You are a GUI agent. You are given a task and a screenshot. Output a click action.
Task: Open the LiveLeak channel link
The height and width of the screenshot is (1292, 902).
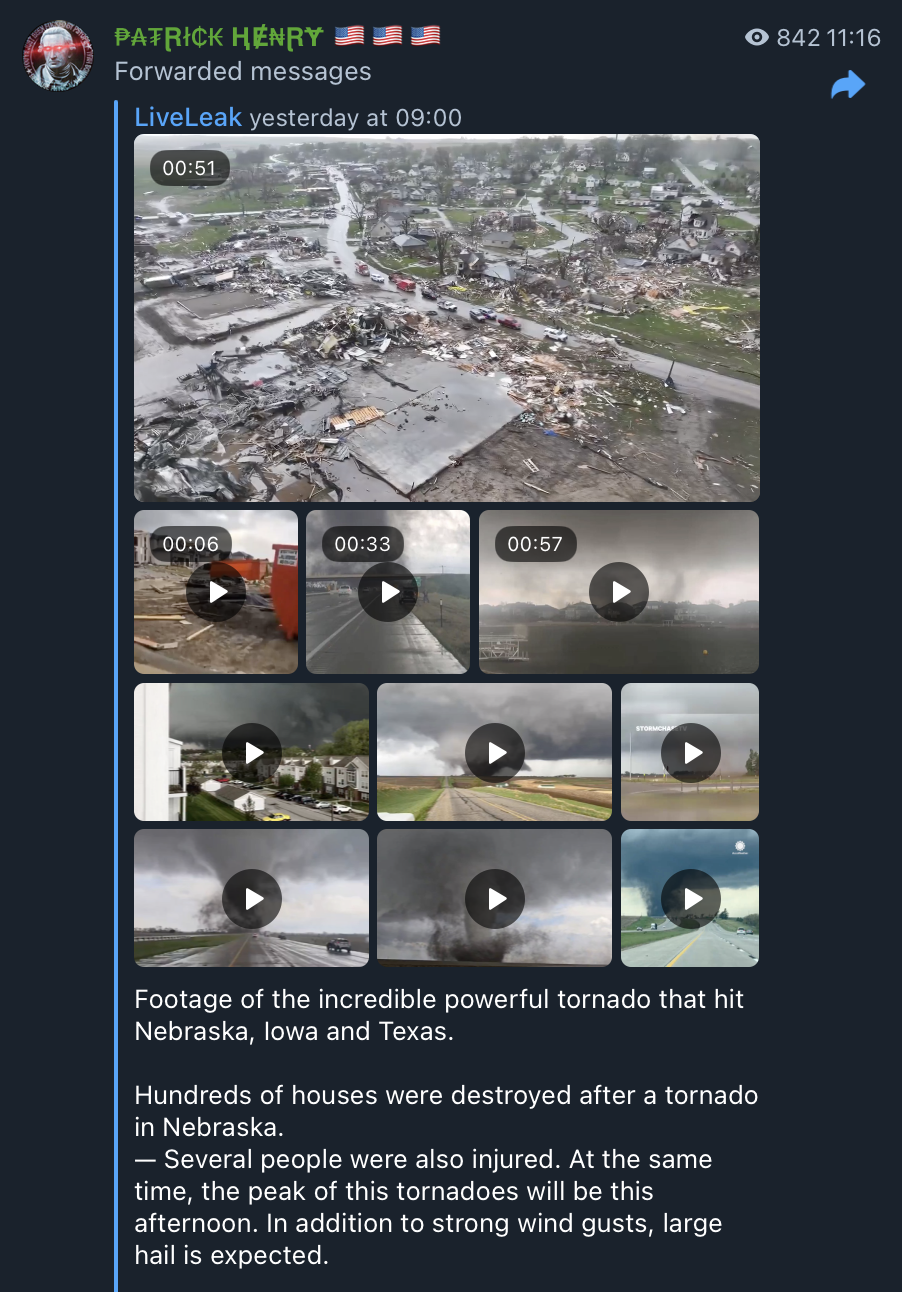188,117
